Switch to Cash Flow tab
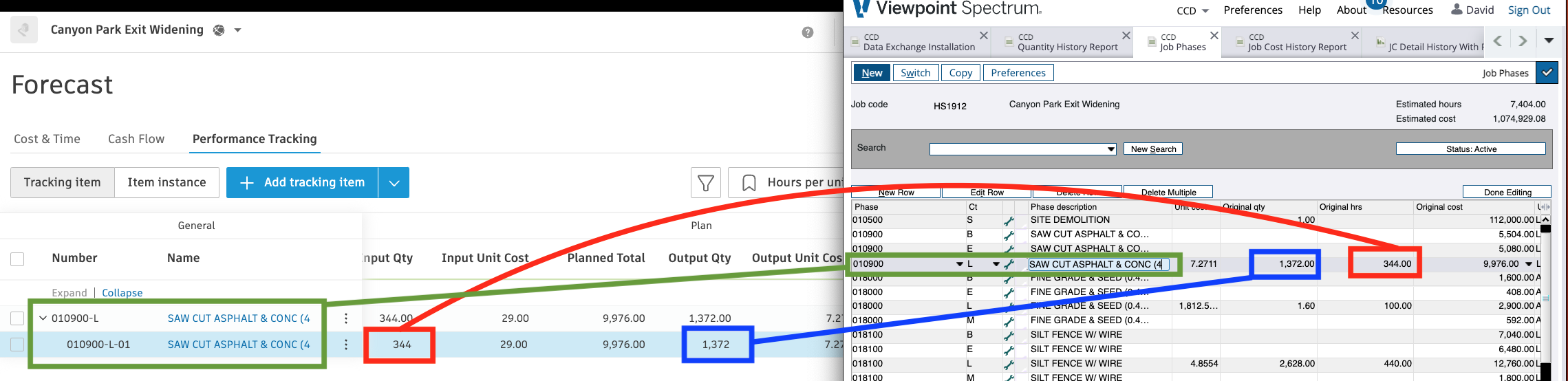This screenshot has width=1568, height=381. [136, 139]
